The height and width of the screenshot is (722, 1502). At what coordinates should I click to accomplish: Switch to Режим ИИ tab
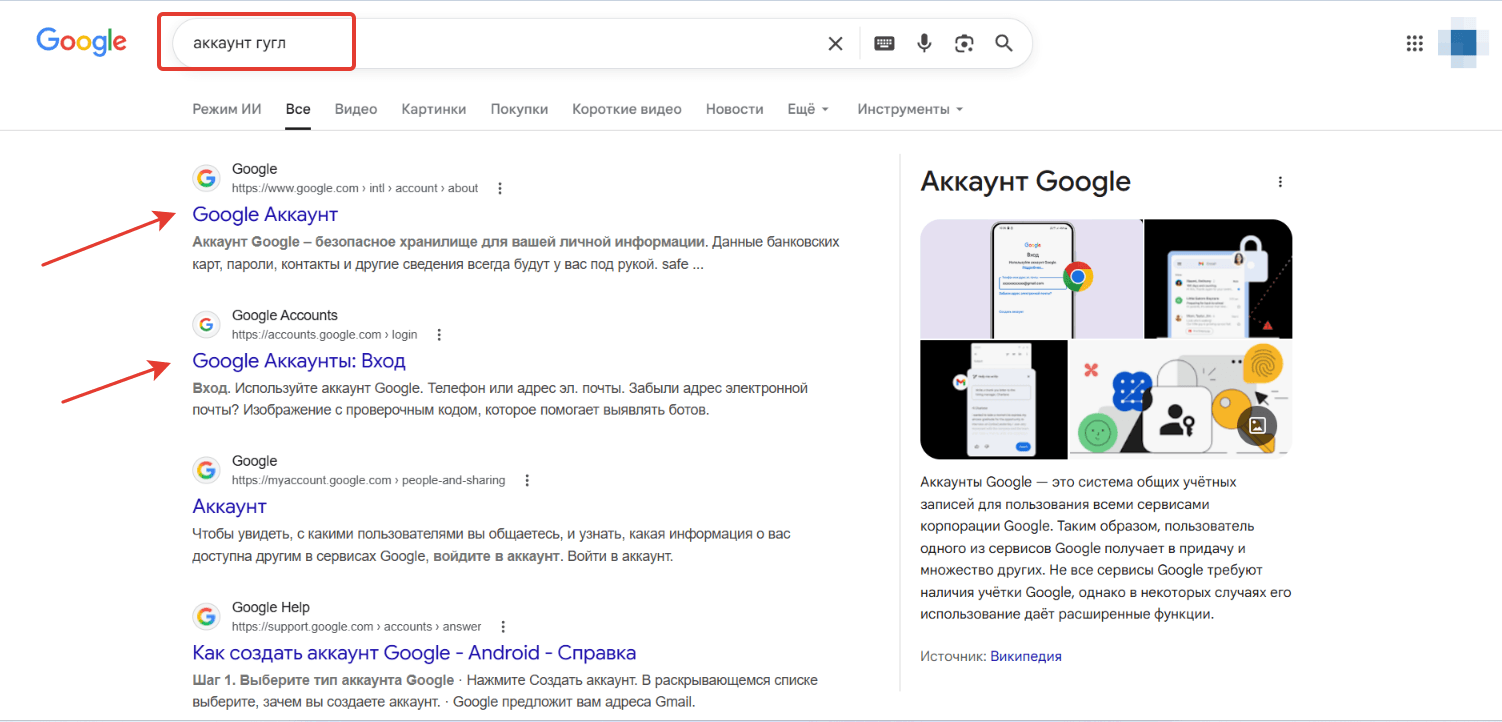pos(227,109)
